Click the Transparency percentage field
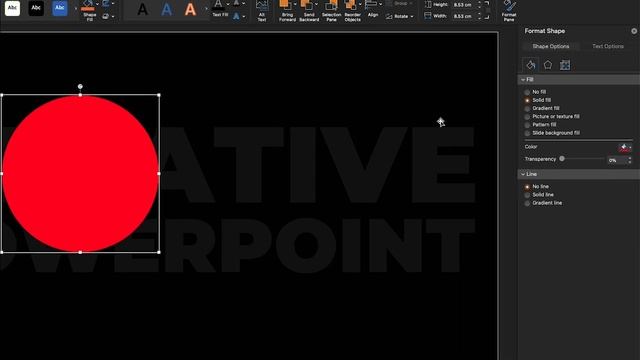640x360 pixels. click(x=616, y=160)
